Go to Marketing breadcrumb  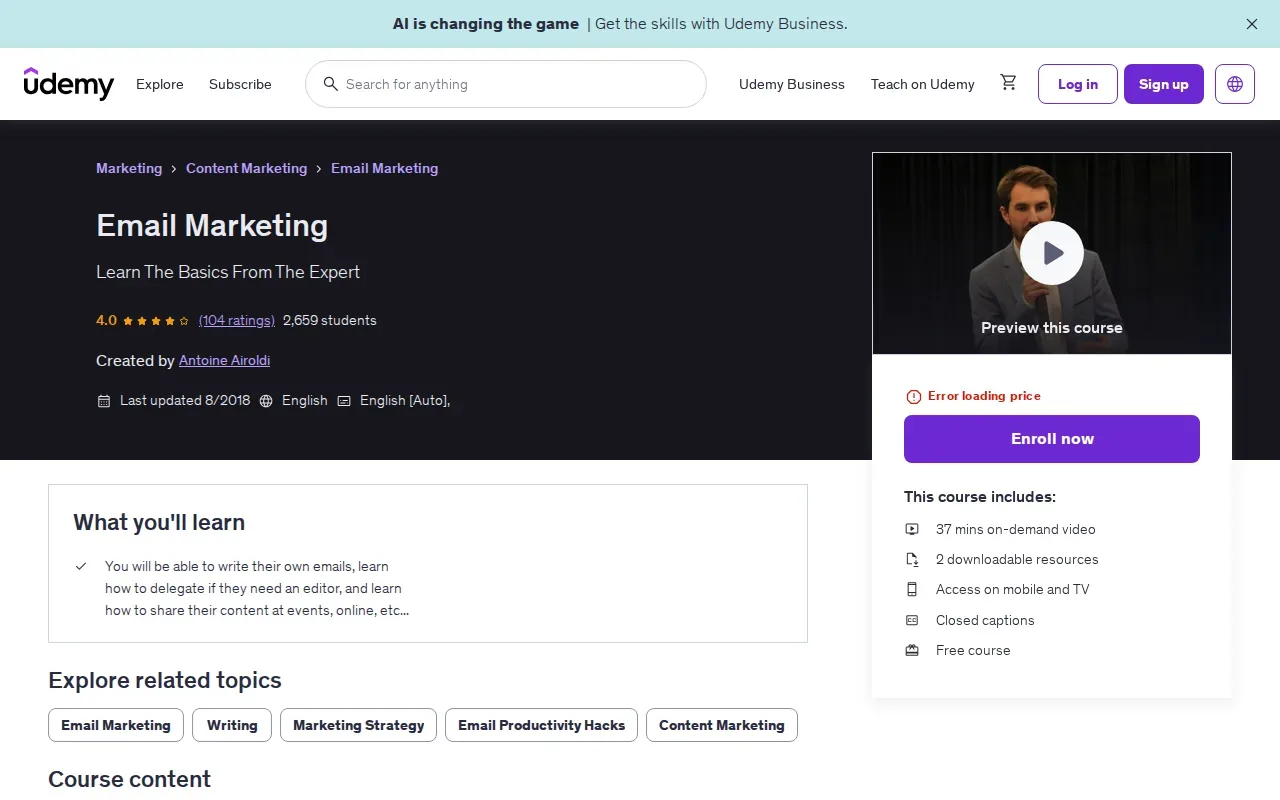point(129,168)
